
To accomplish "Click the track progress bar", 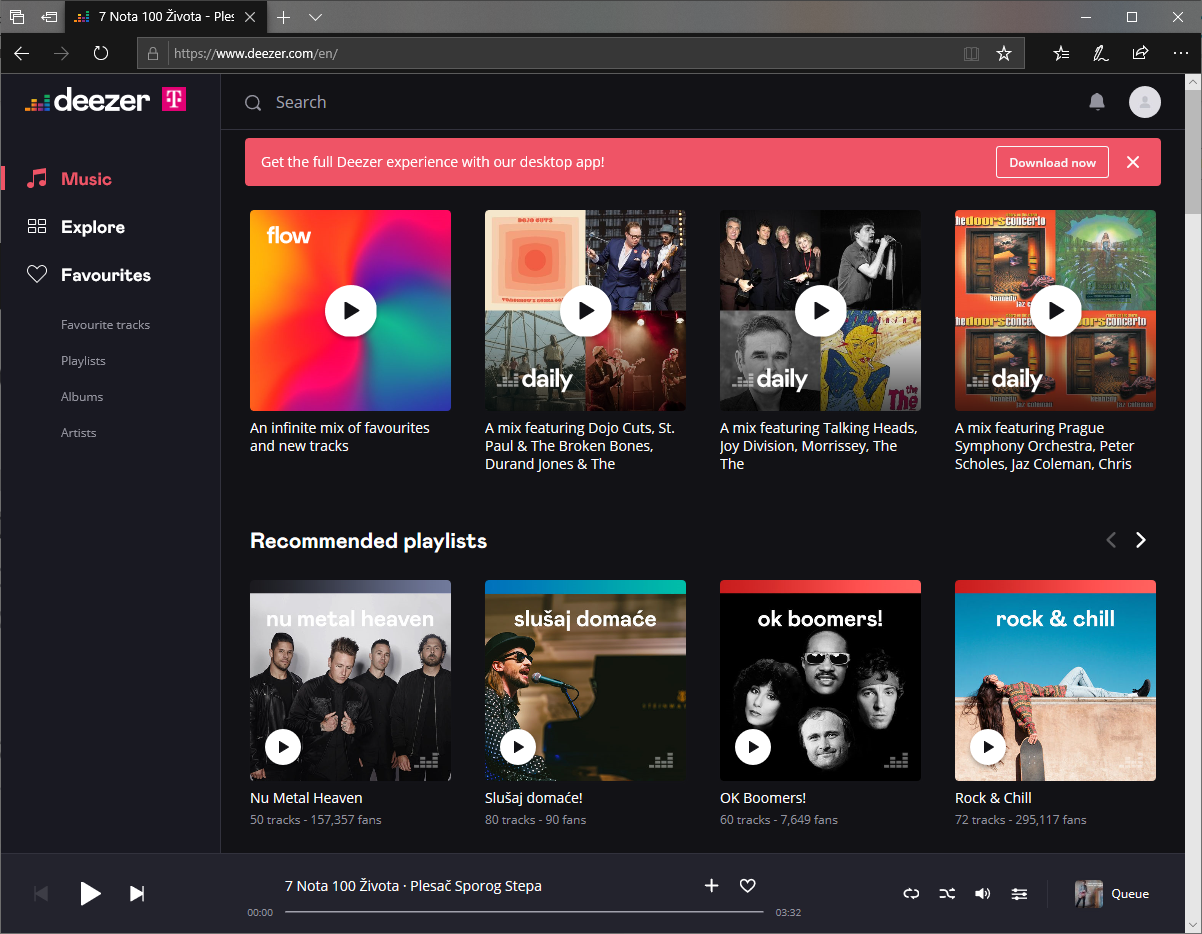I will tap(524, 912).
